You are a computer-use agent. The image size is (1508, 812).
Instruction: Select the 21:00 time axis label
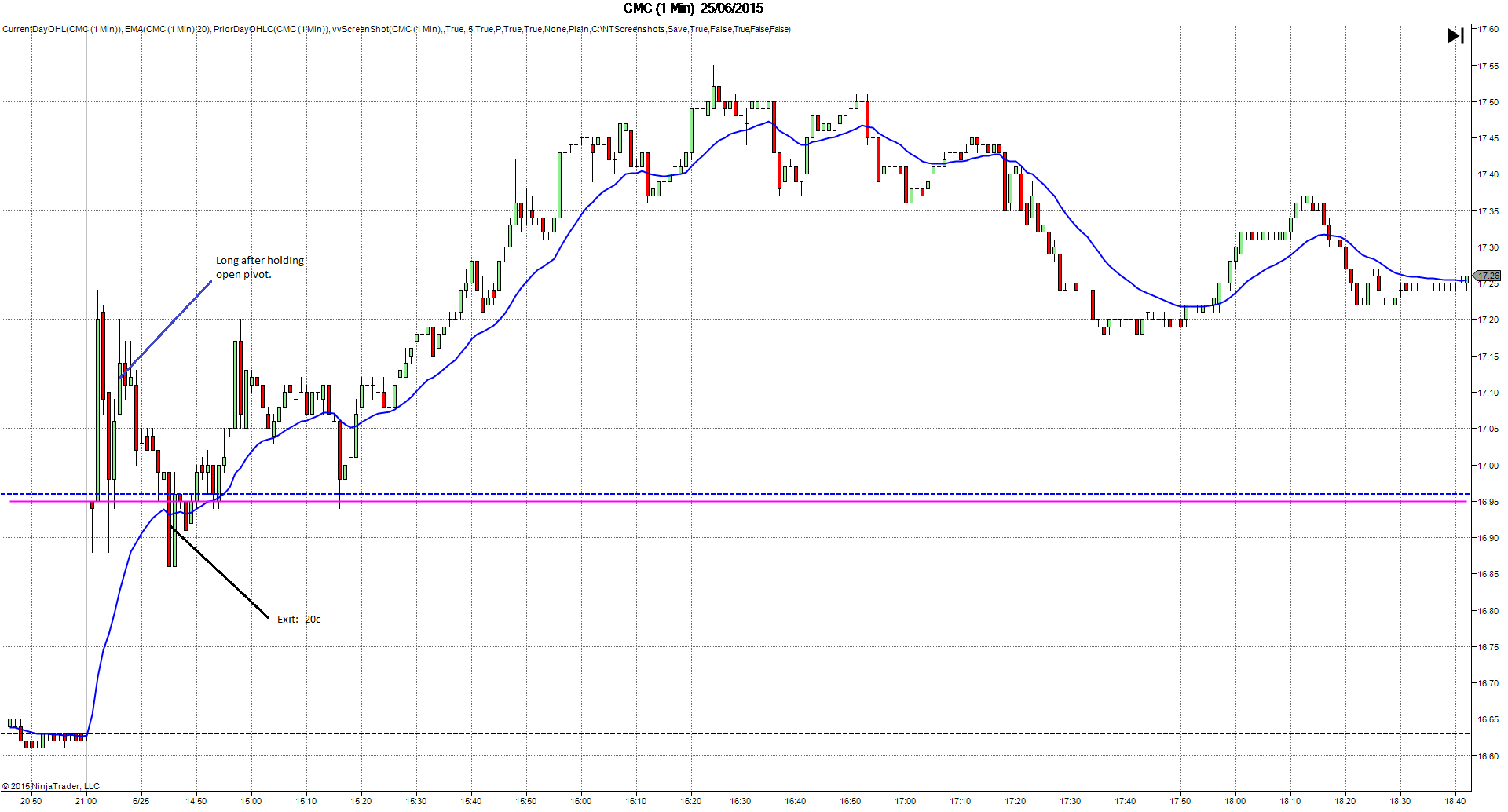tap(86, 801)
